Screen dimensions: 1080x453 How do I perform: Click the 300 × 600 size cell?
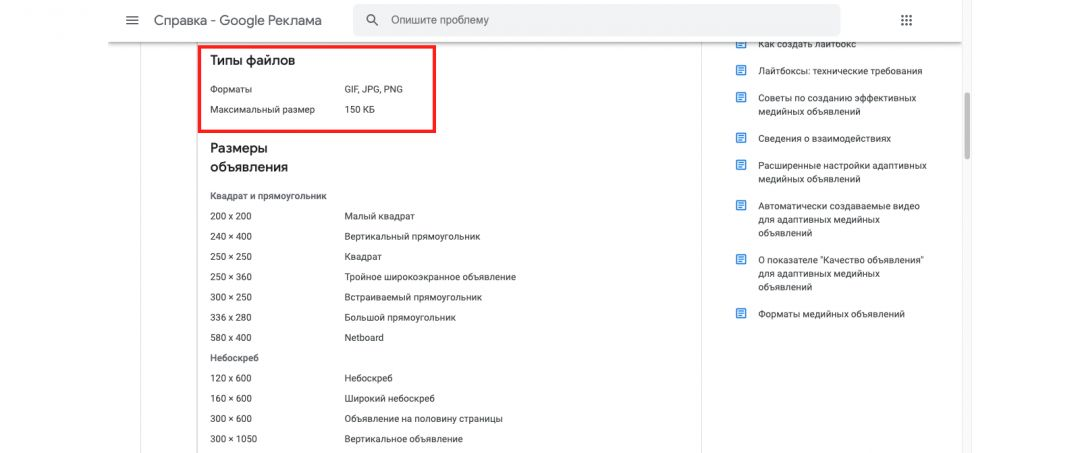point(231,419)
